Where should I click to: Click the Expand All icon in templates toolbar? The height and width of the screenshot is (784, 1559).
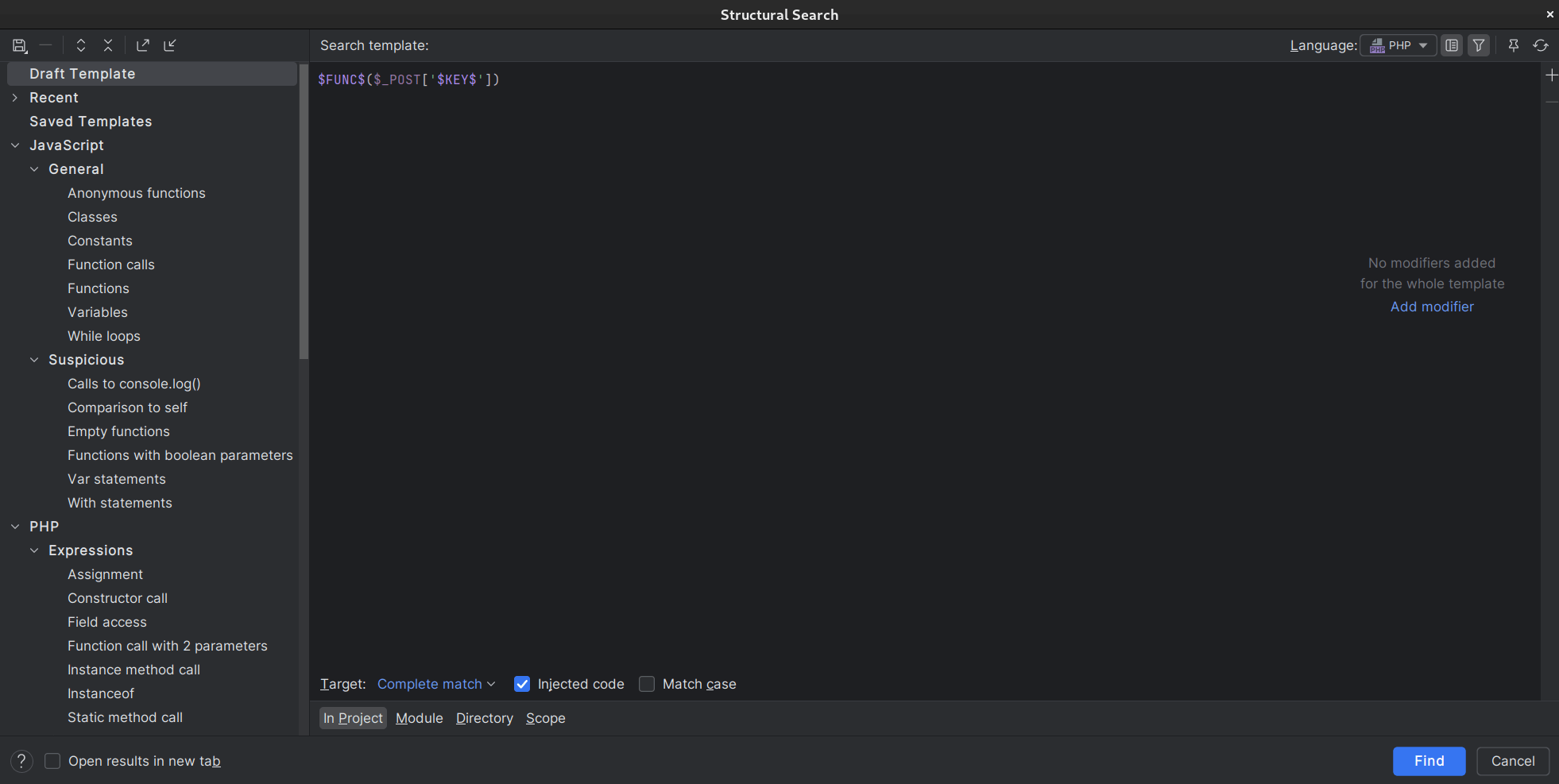click(x=81, y=45)
